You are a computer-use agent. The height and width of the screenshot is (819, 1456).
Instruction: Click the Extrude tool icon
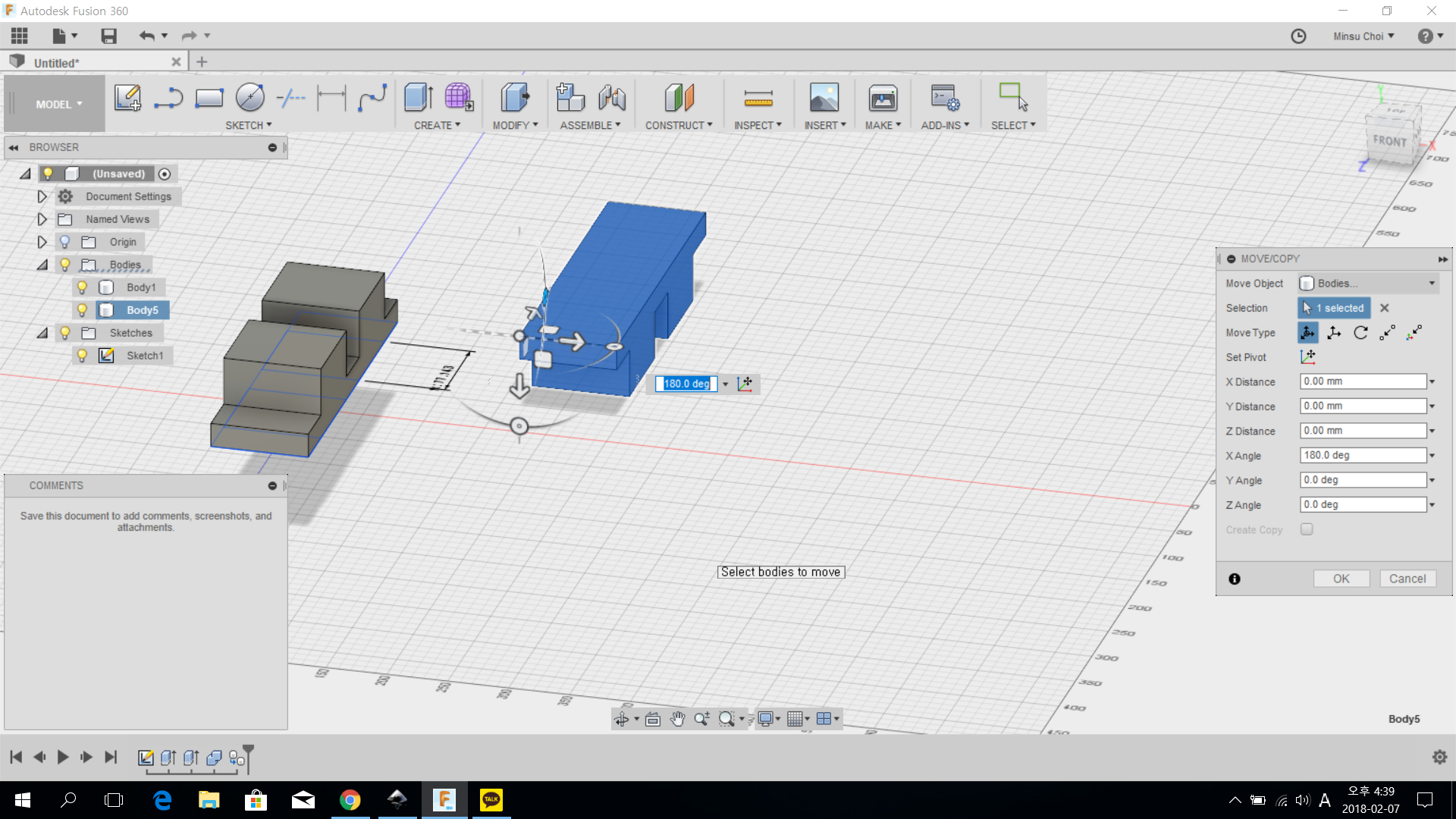pyautogui.click(x=419, y=98)
